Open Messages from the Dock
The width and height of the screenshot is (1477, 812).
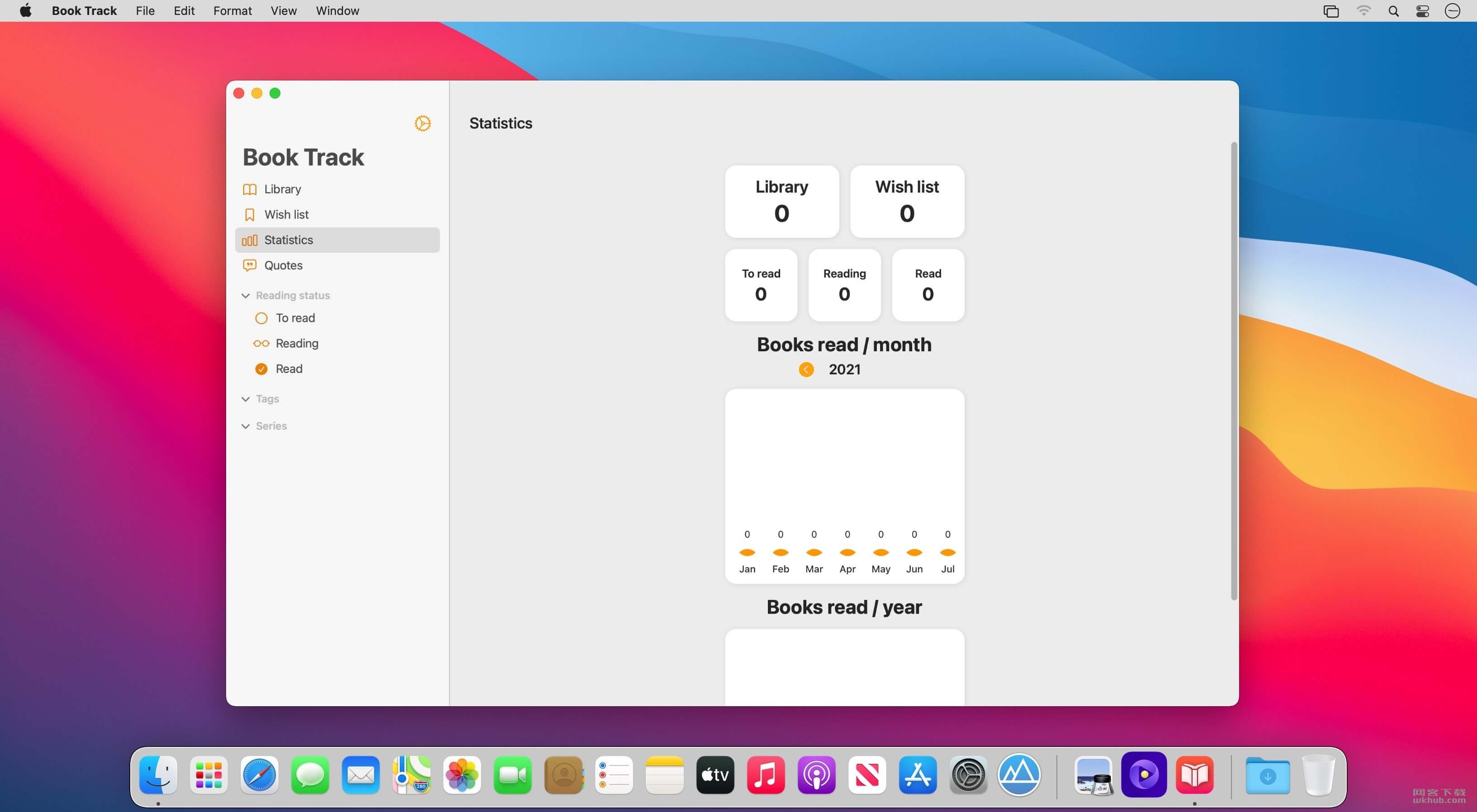pyautogui.click(x=310, y=775)
